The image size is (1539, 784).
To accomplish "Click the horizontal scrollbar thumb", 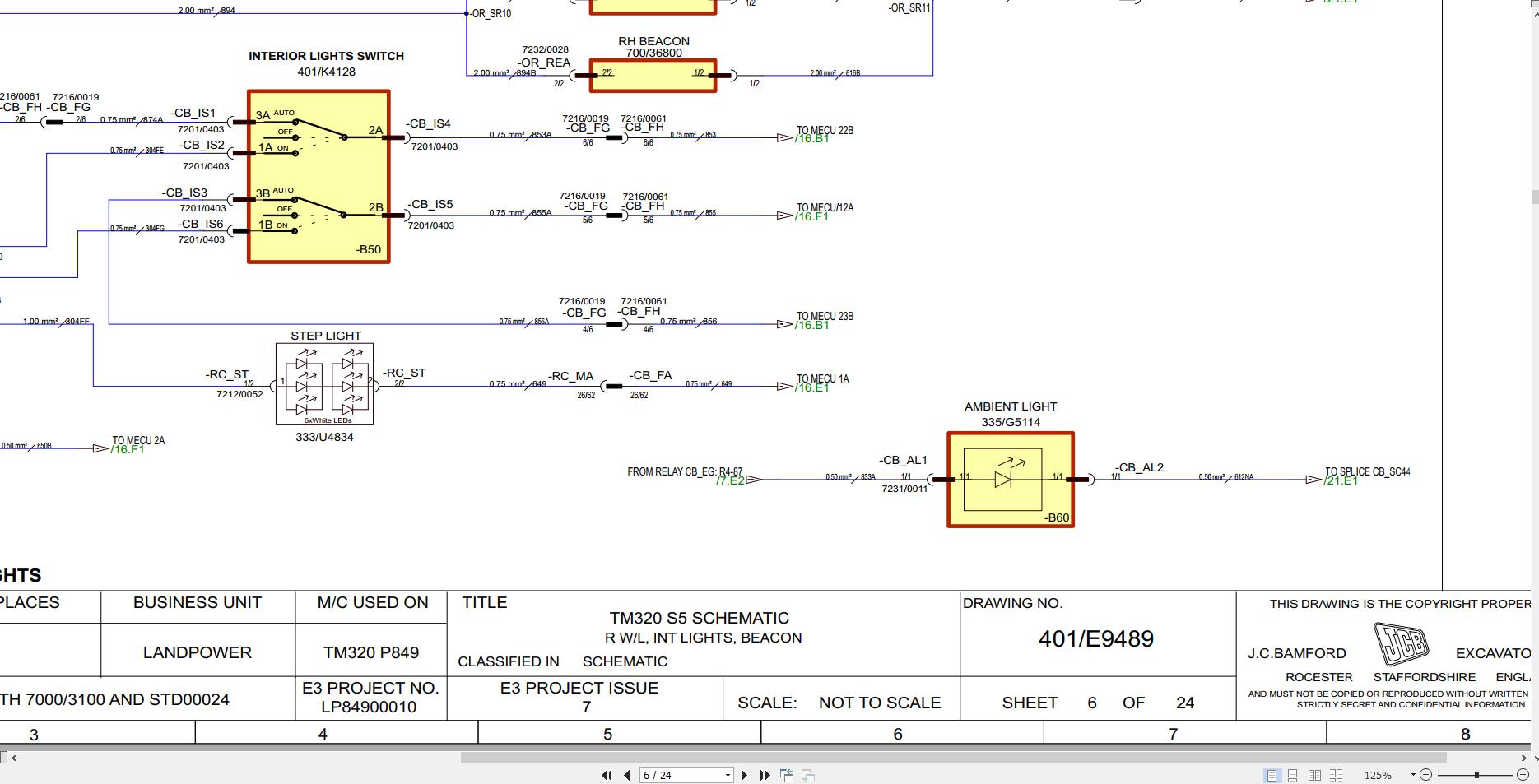I will point(953,758).
